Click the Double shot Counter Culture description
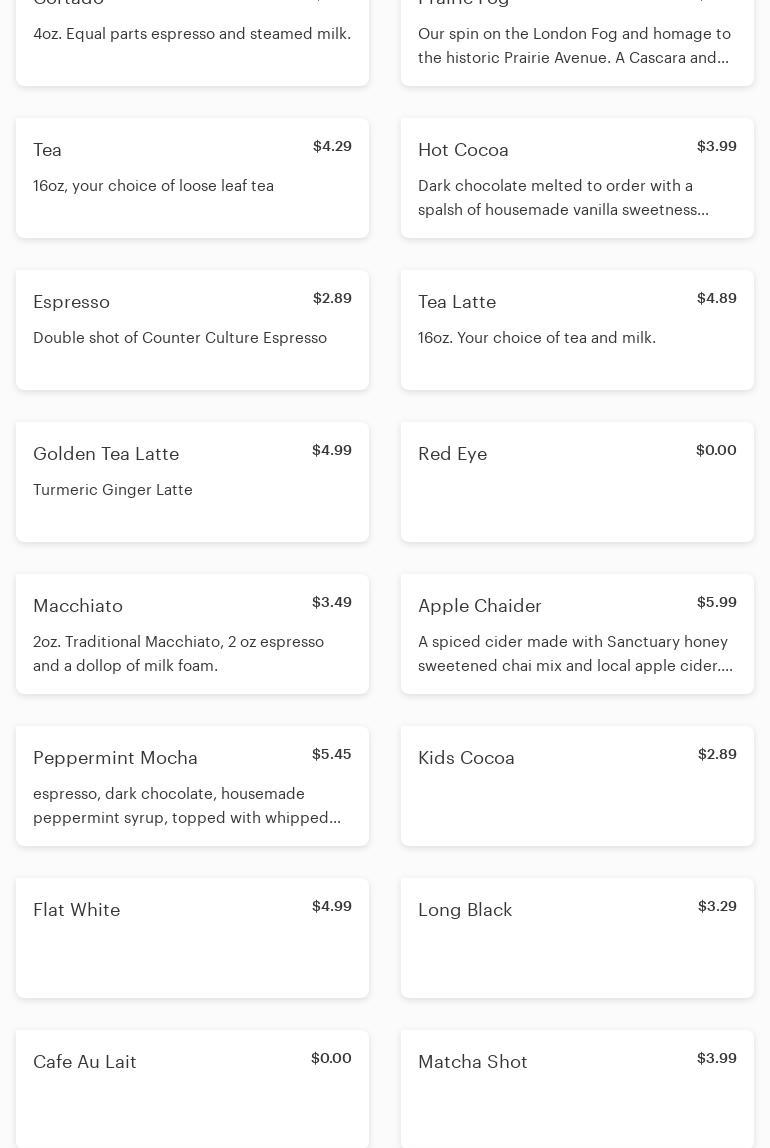 pos(180,338)
